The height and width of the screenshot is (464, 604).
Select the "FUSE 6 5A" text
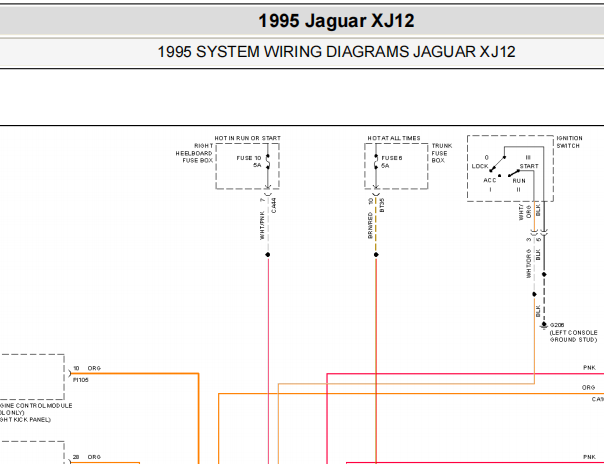pos(392,162)
